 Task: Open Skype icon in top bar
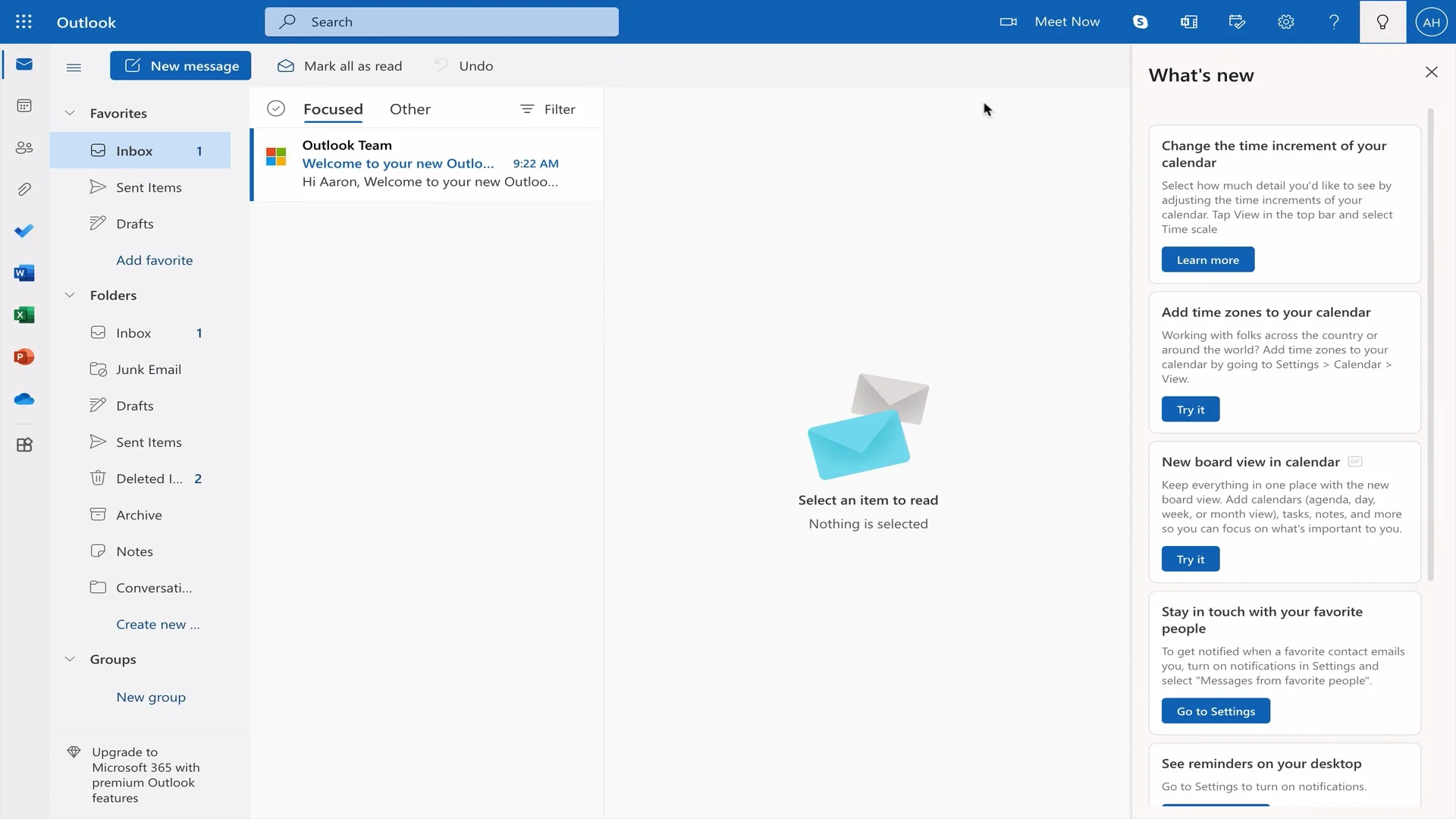pos(1140,22)
